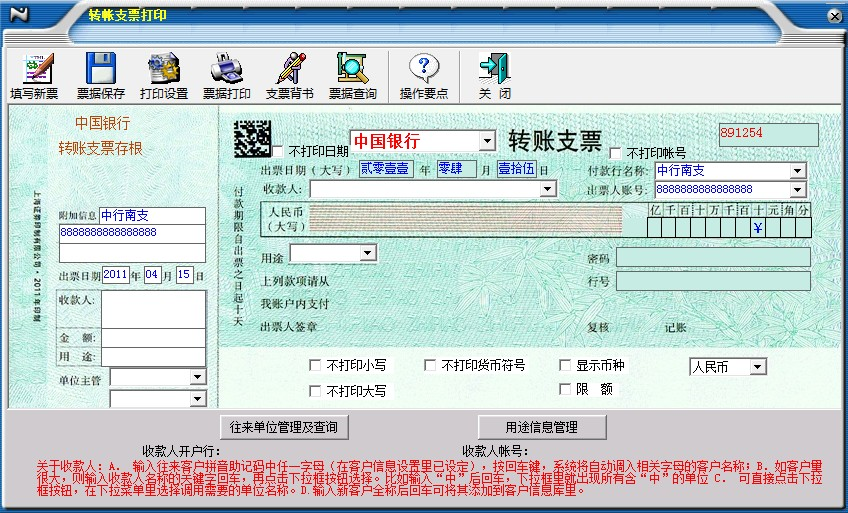Save the bill with 票据保存 icon
848x513 pixels.
(101, 68)
